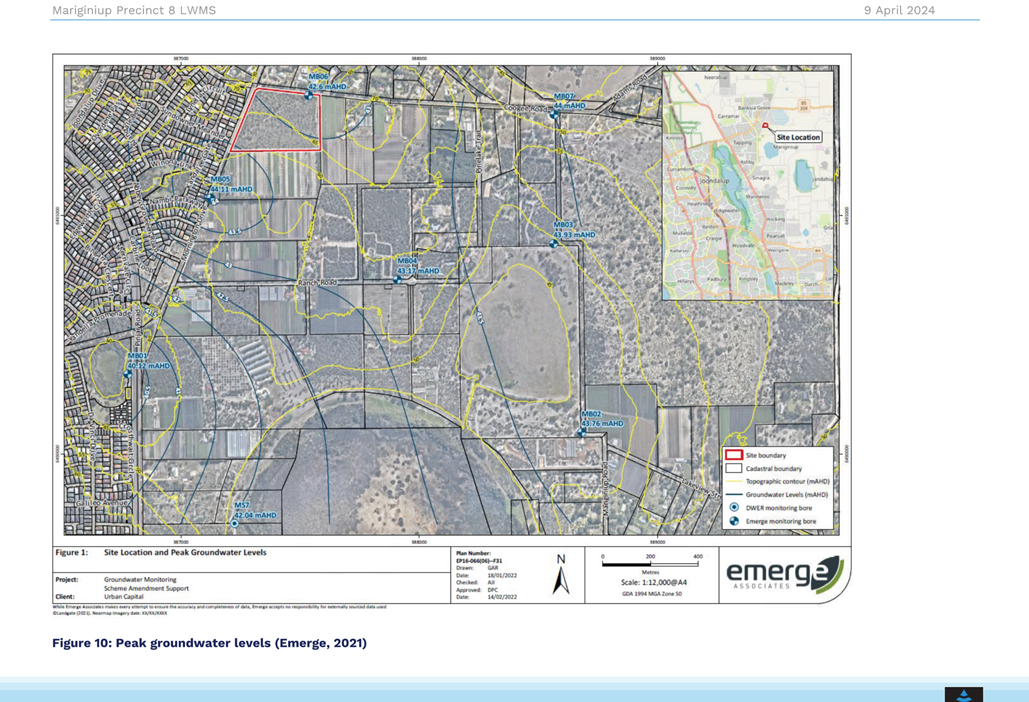Click the '43.17 mAHD' label
Screen dimensions: 1029x702
click(x=418, y=270)
